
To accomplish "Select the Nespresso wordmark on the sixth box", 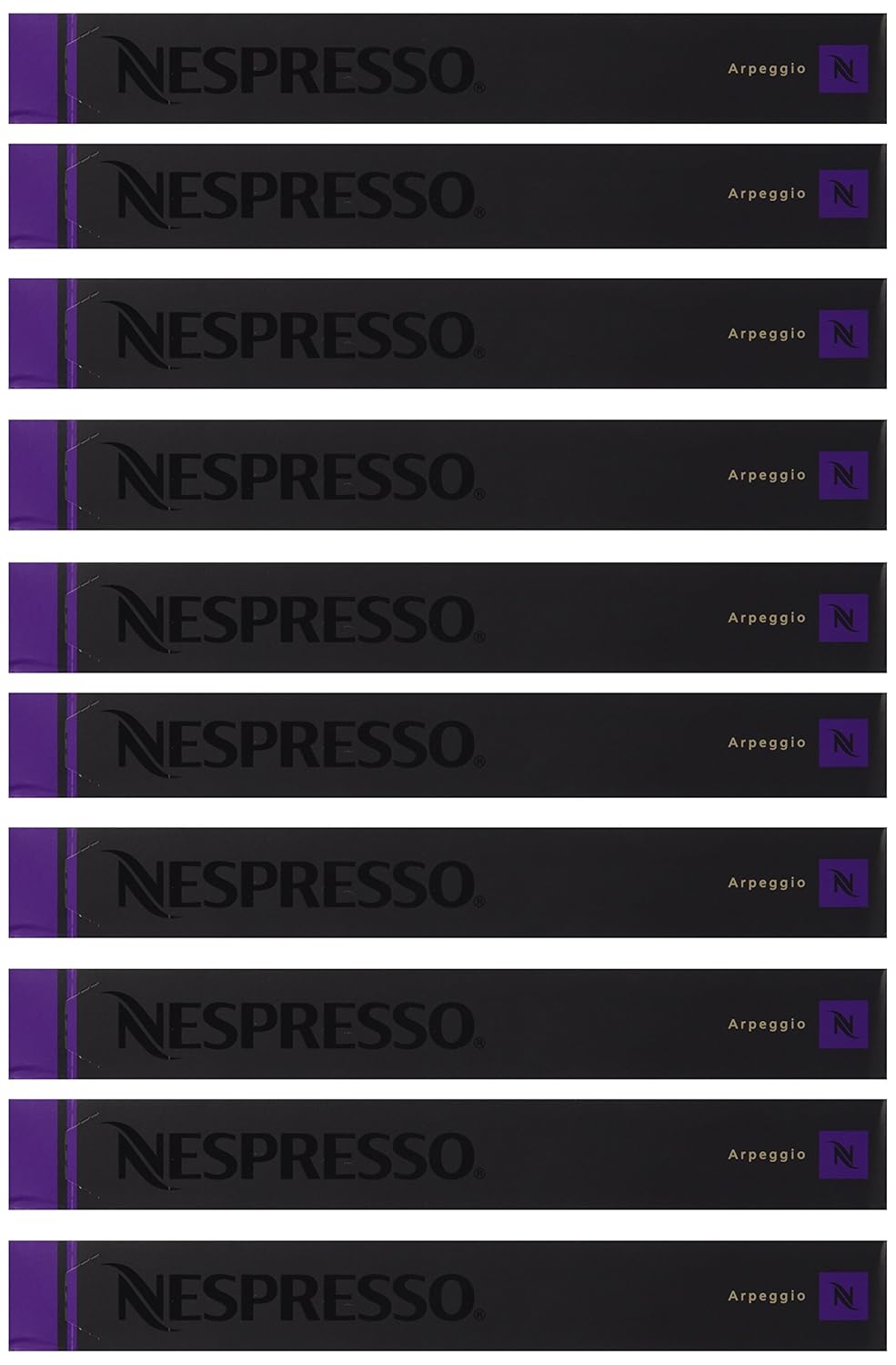I will coord(291,744).
